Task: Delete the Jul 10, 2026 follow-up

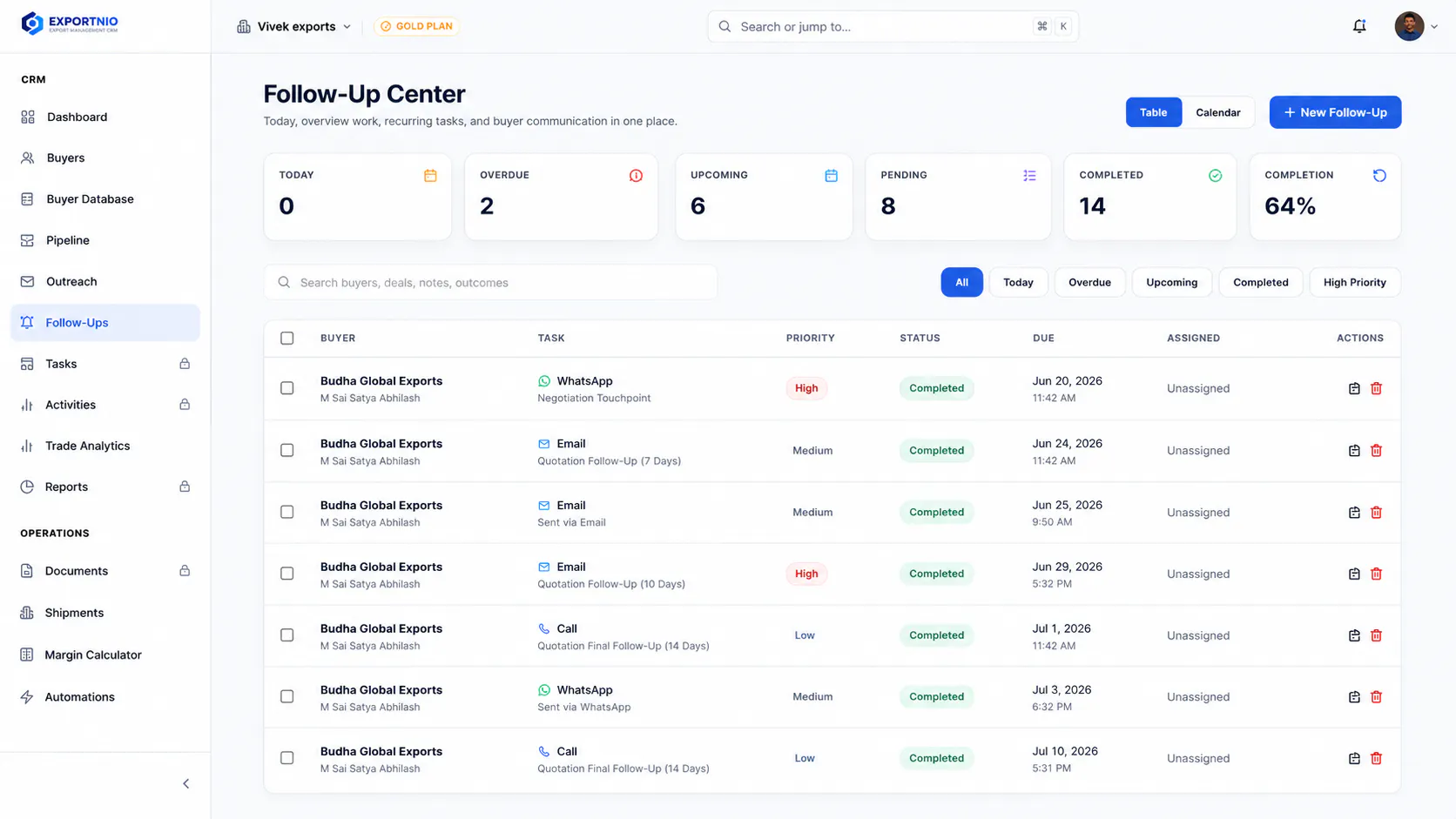Action: 1376,759
